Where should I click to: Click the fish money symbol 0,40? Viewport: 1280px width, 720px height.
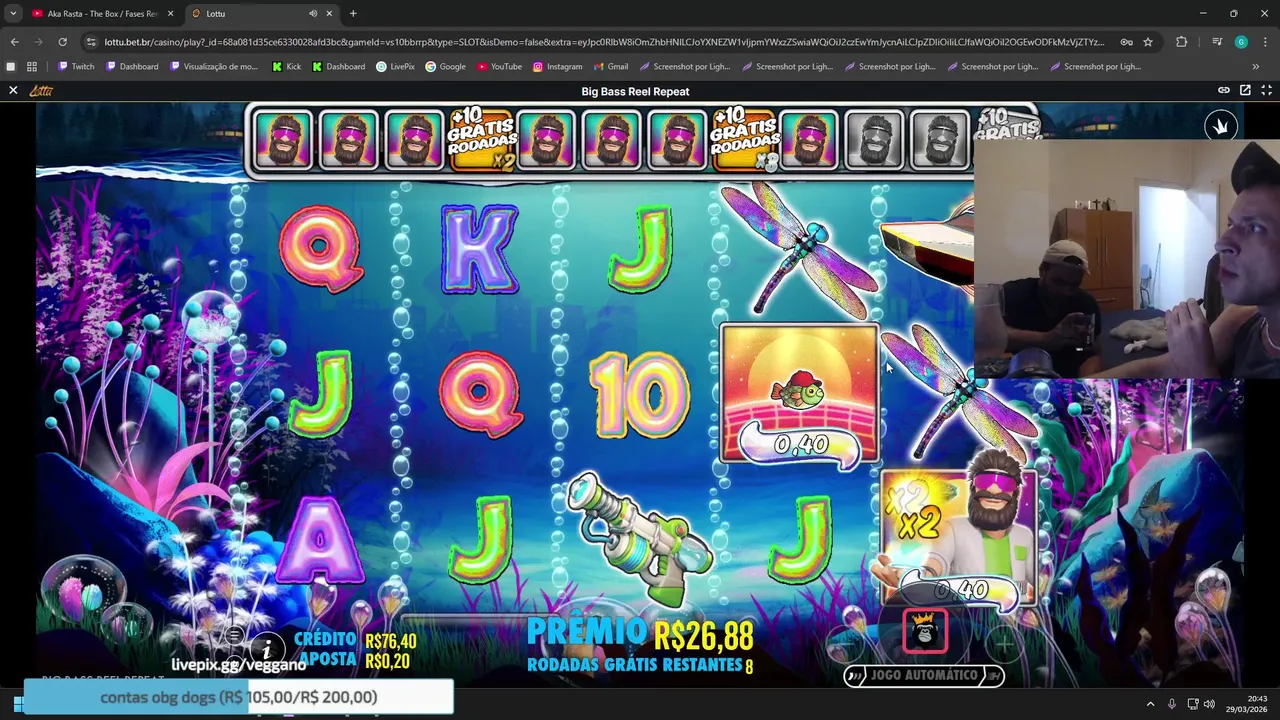[800, 394]
